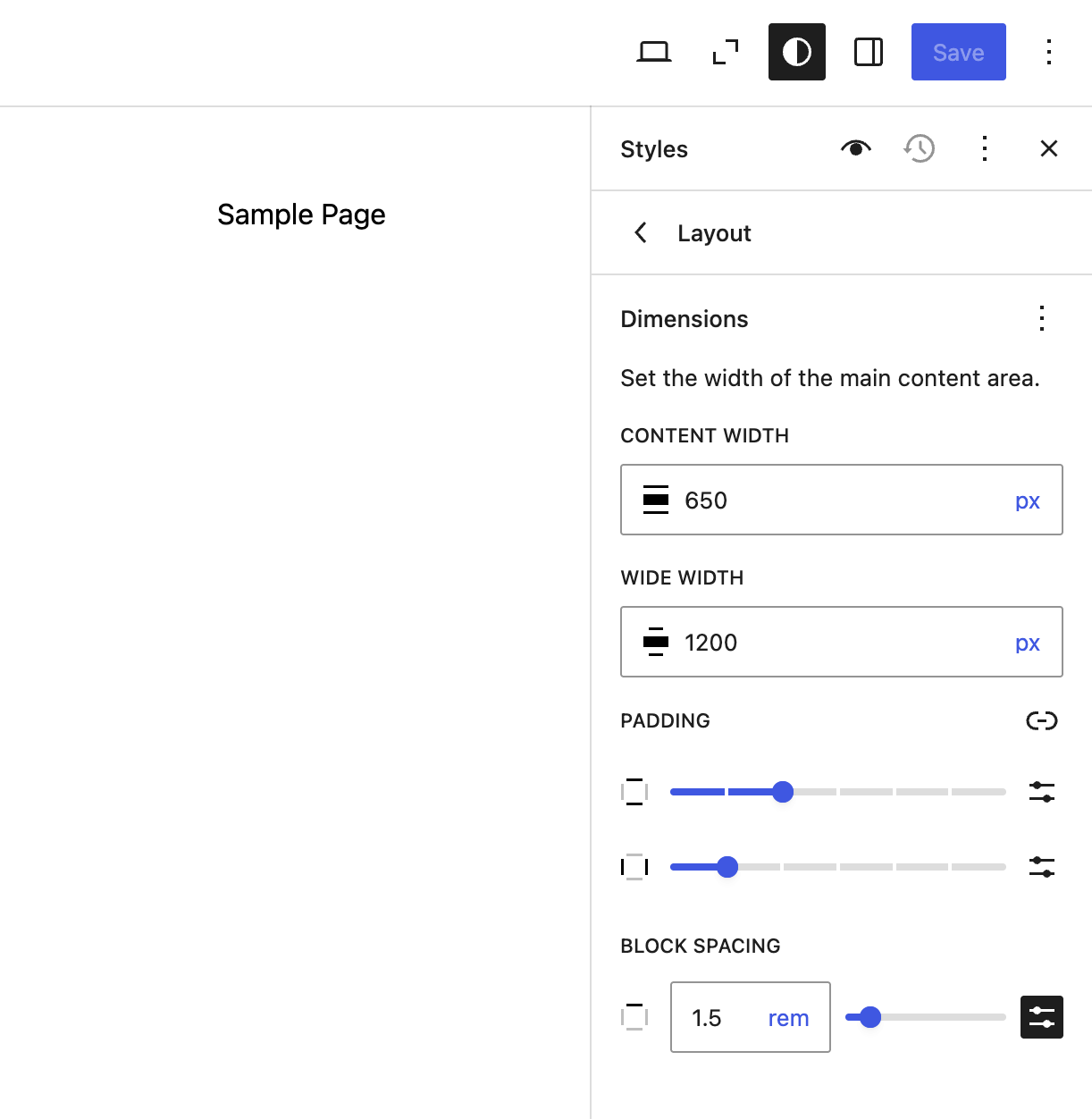The image size is (1092, 1119).
Task: Toggle the dark style variation icon
Action: 796,52
